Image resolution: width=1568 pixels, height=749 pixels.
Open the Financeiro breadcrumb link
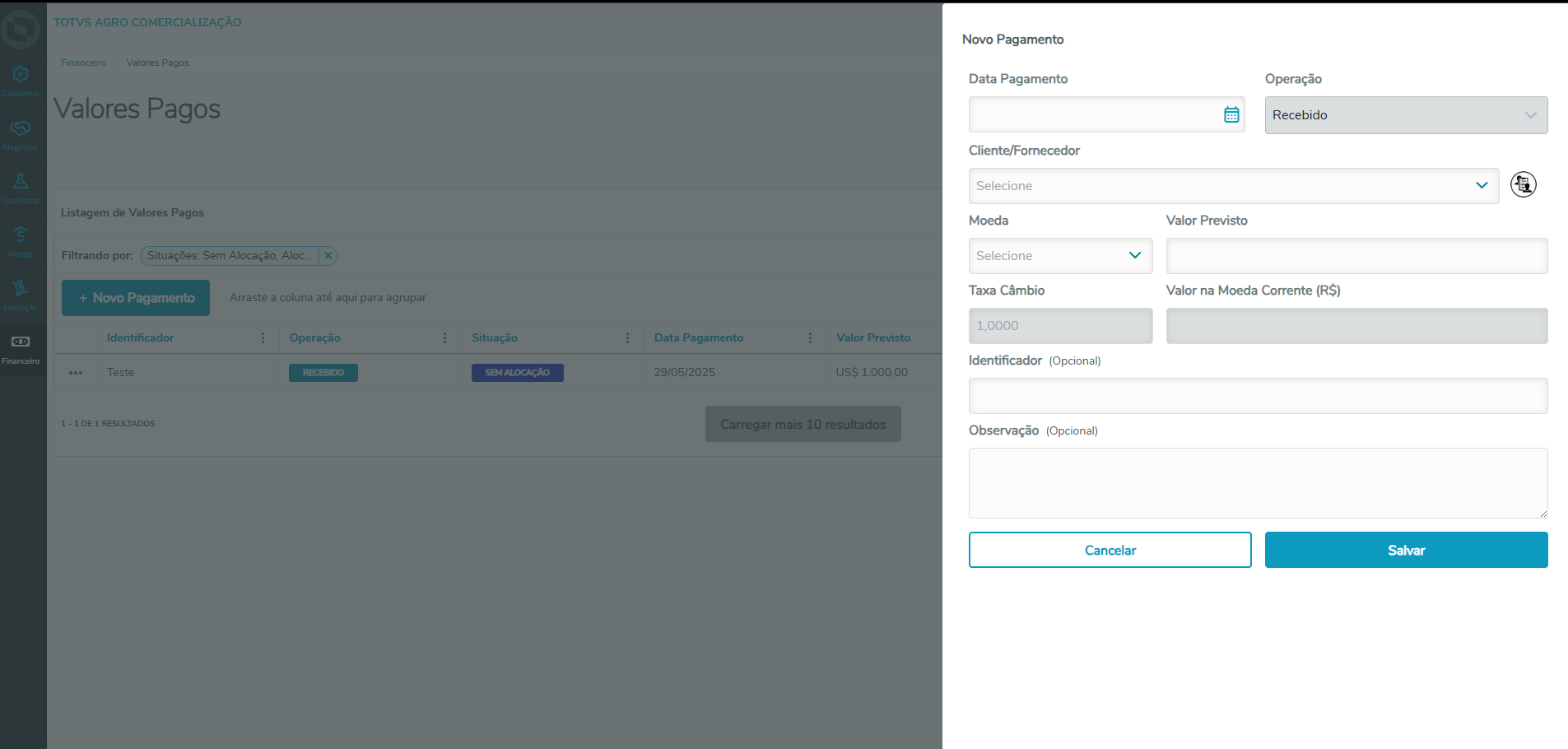pos(83,63)
